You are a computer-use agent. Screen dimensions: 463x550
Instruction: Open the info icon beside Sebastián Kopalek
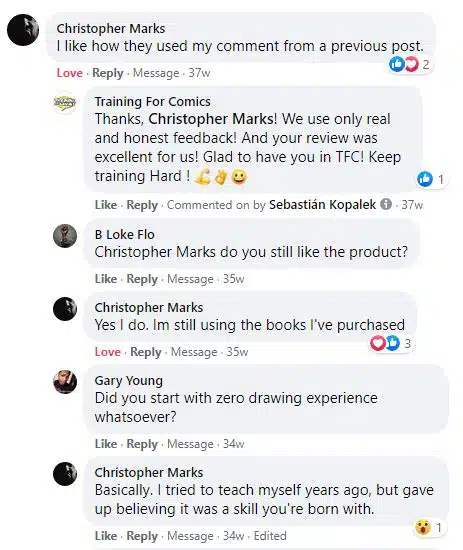386,204
